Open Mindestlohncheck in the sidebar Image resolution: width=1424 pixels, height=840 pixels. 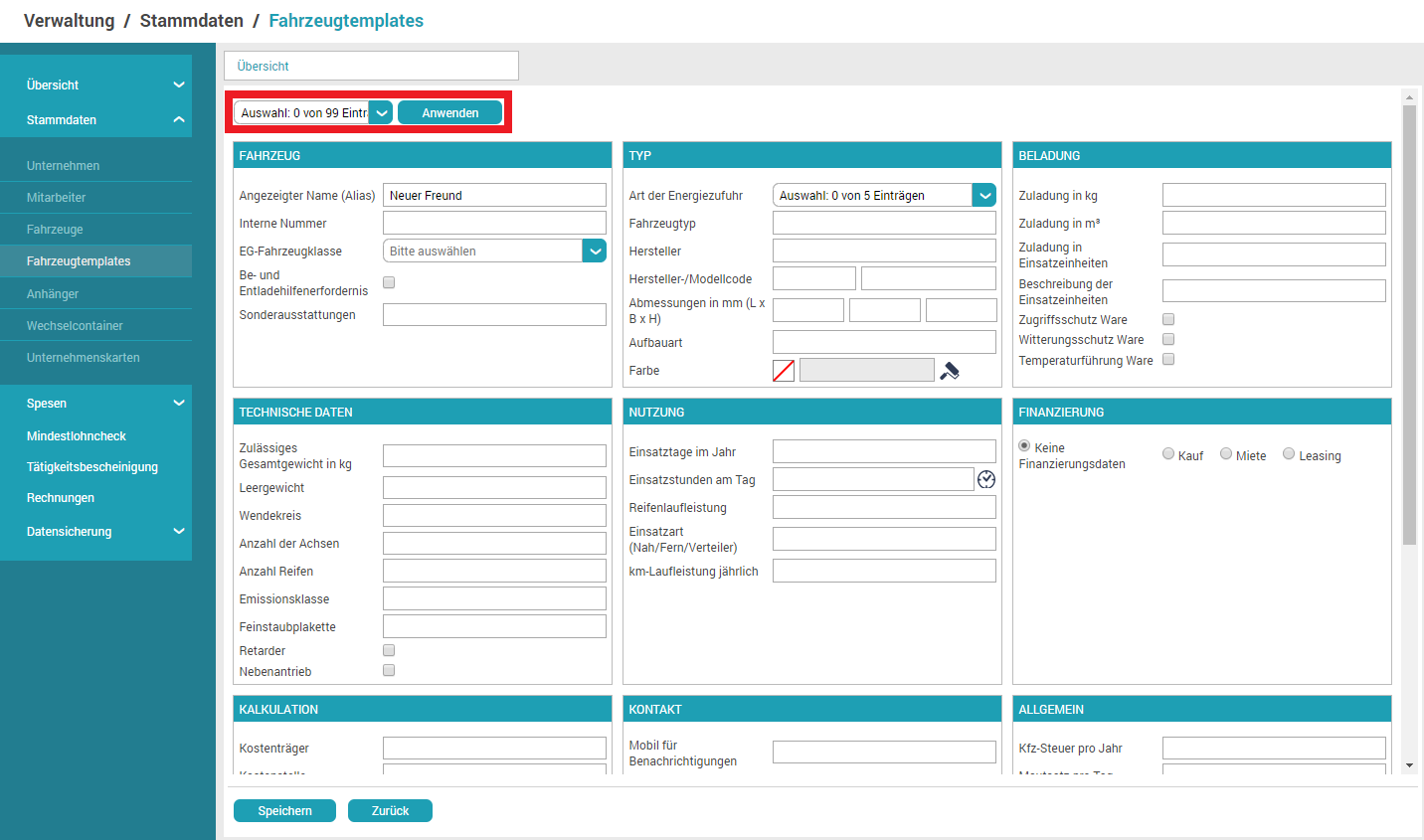point(77,436)
